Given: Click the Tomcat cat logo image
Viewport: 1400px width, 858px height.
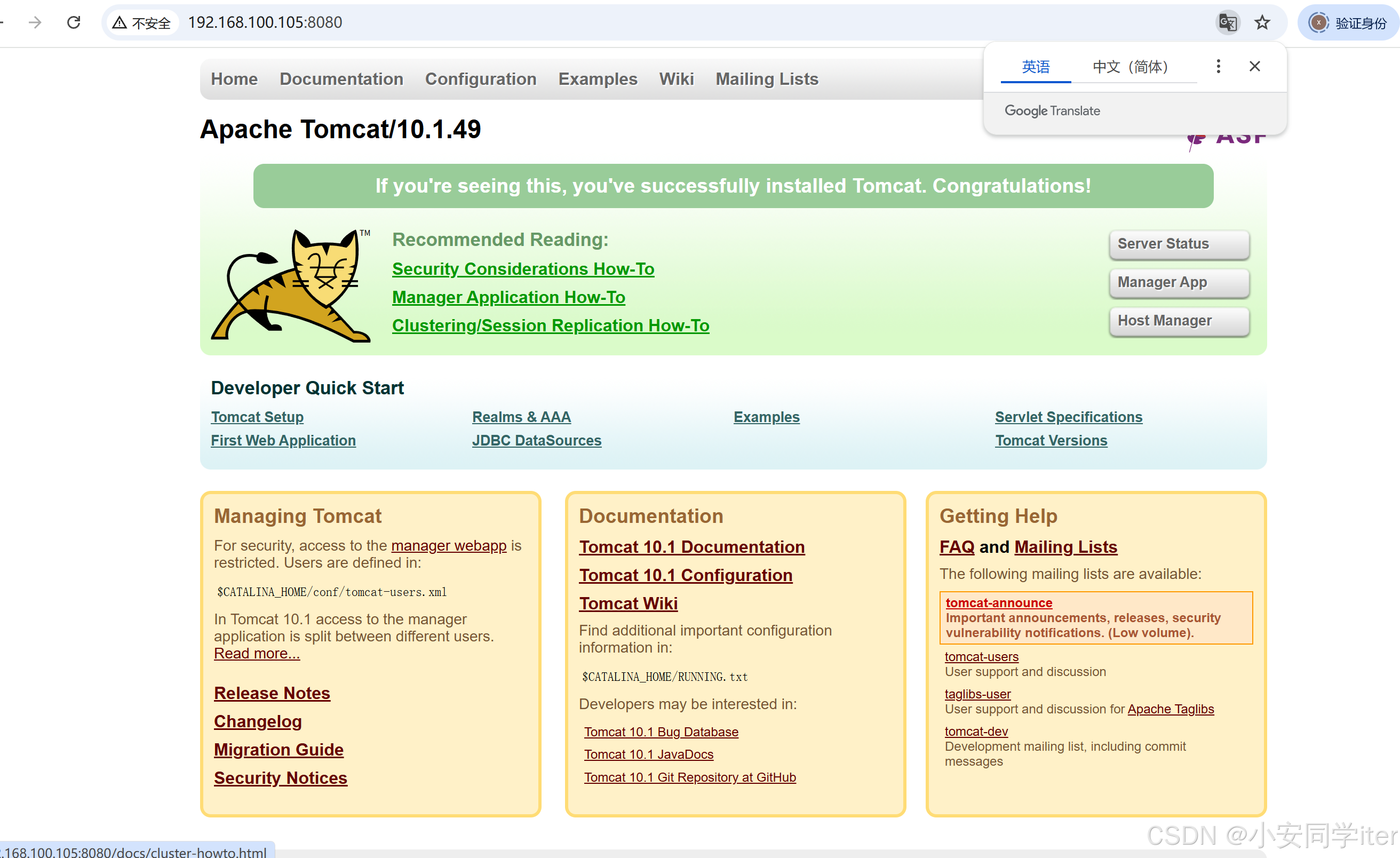Looking at the screenshot, I should 291,285.
